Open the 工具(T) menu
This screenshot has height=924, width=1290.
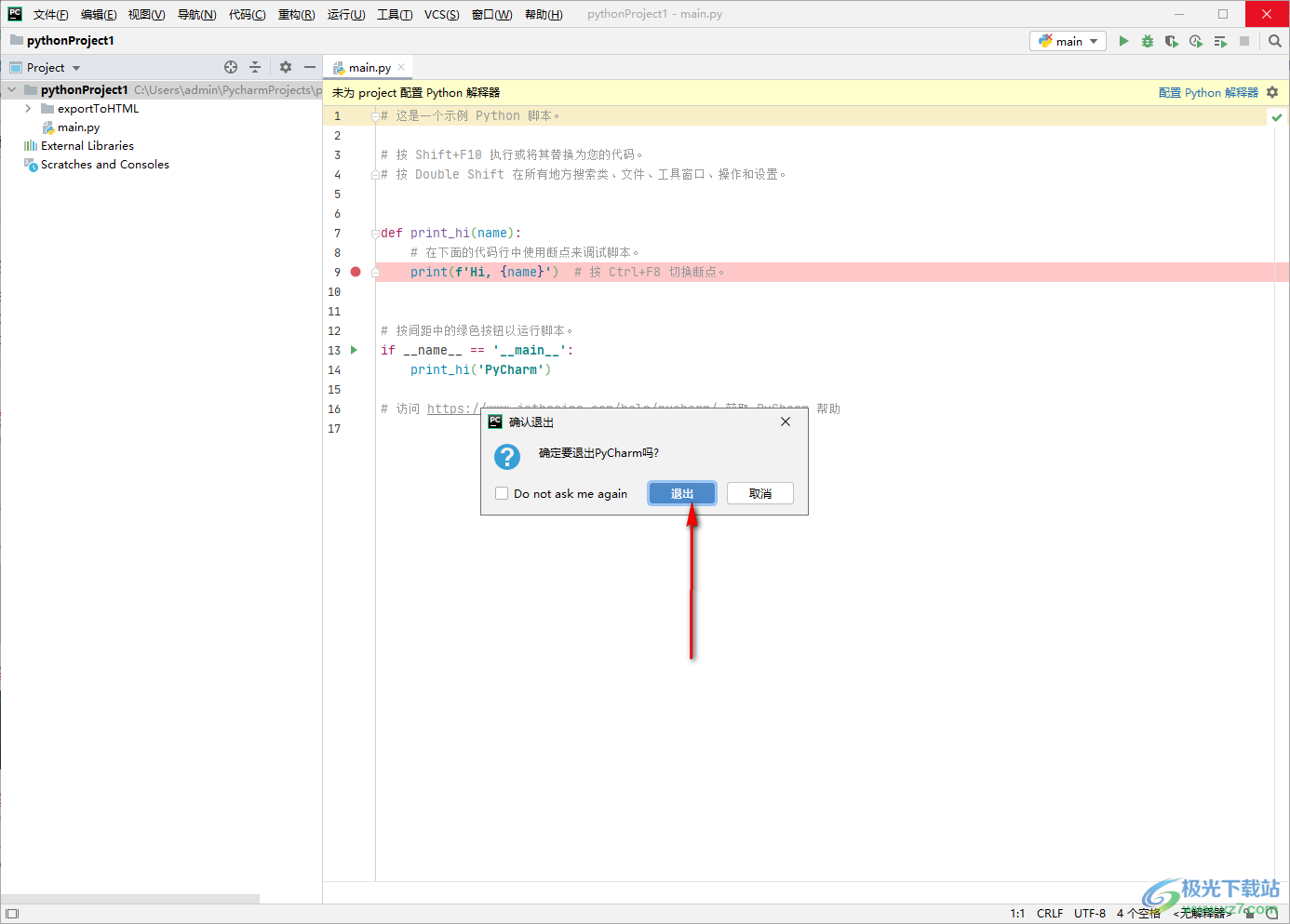click(395, 14)
